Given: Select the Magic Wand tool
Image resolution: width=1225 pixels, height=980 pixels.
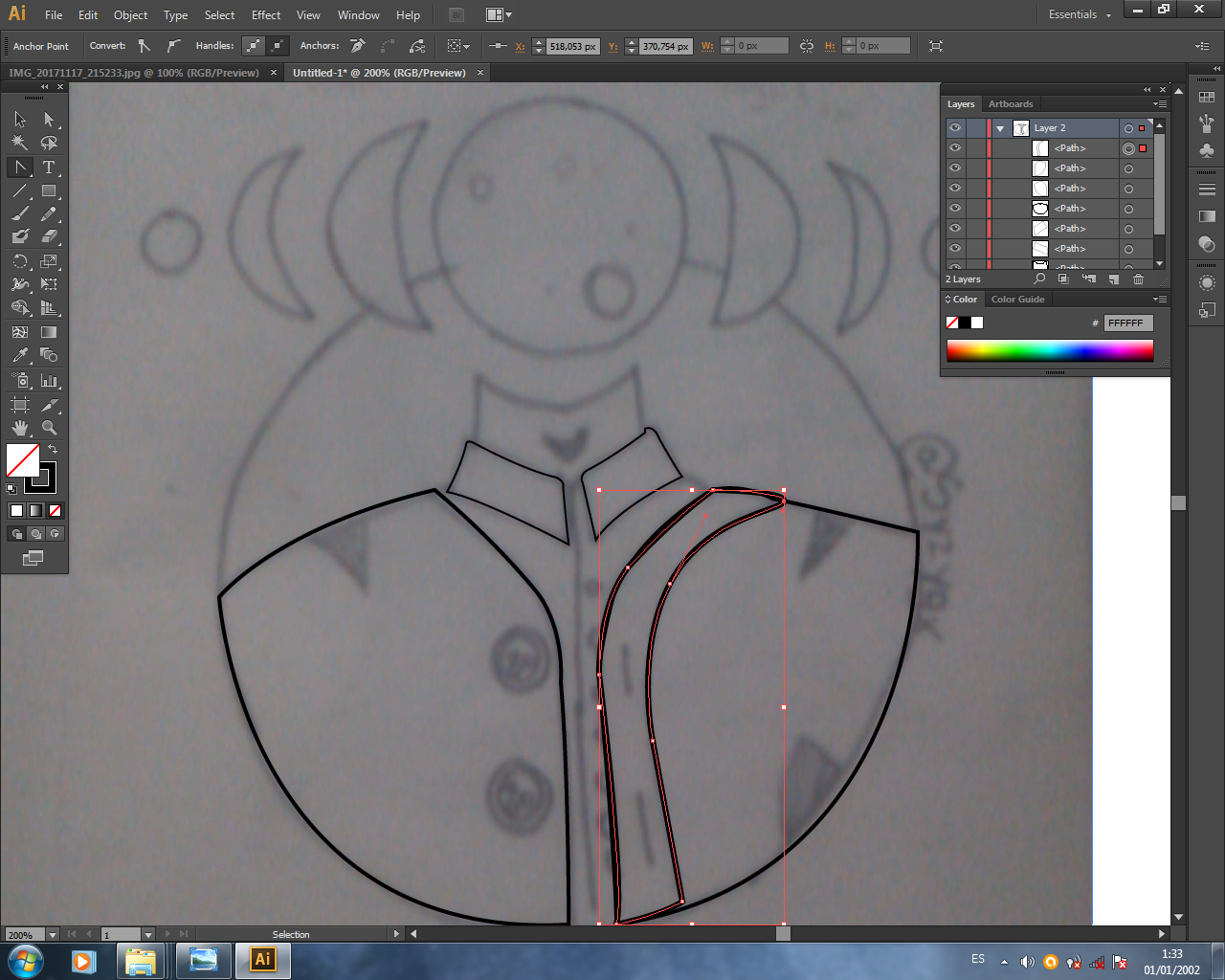Looking at the screenshot, I should (20, 144).
